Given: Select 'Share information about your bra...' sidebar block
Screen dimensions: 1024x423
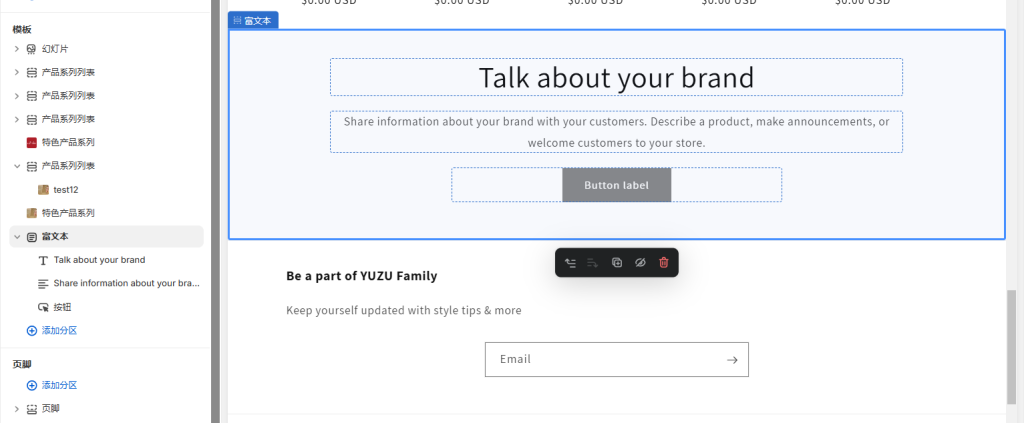Looking at the screenshot, I should [x=126, y=283].
